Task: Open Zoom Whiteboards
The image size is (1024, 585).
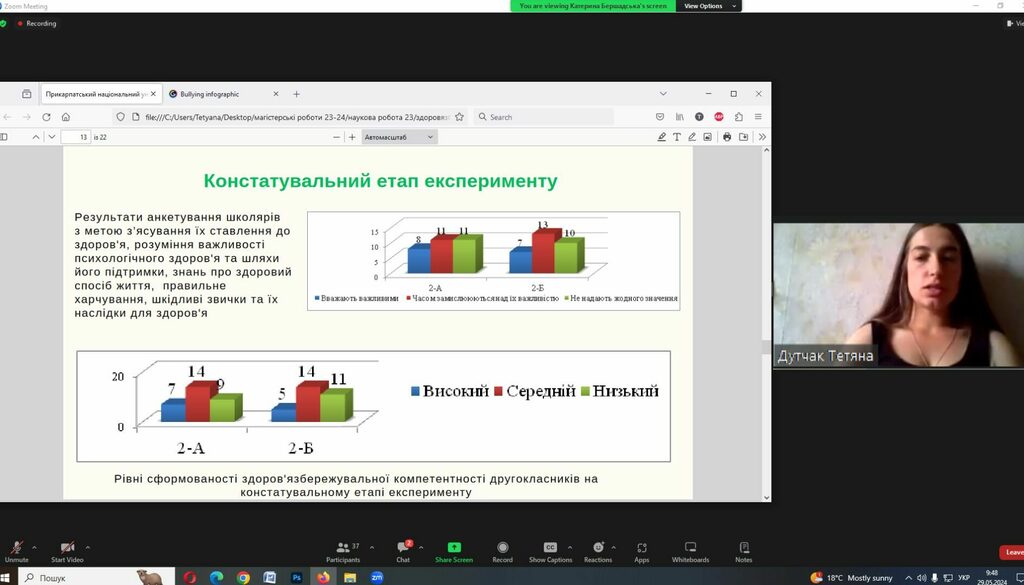Action: point(690,548)
